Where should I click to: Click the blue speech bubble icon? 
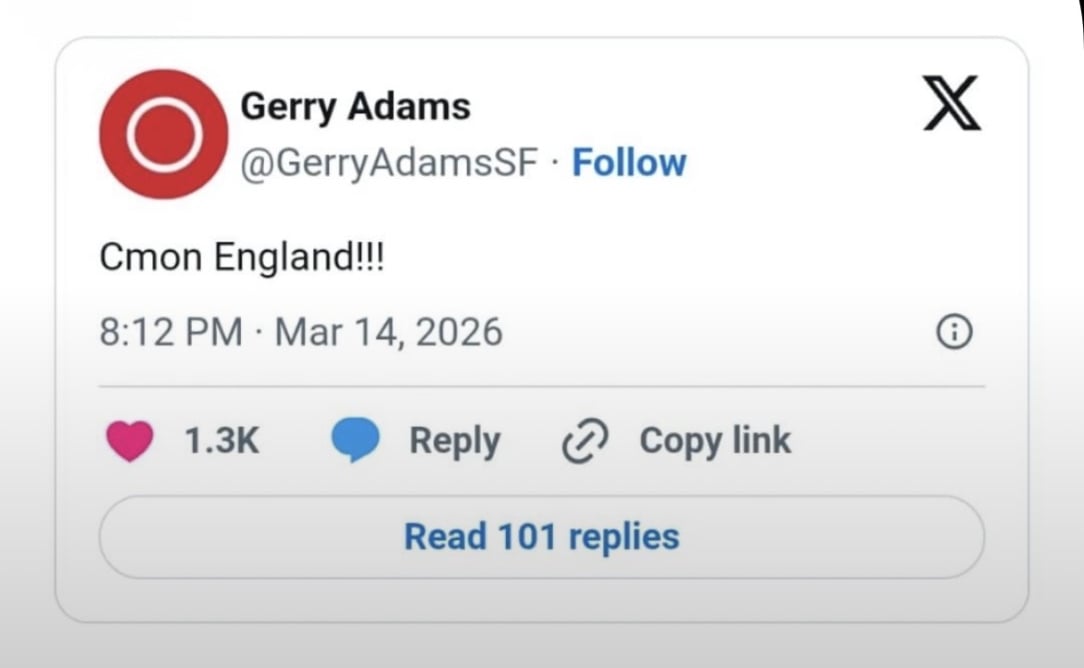pos(355,440)
